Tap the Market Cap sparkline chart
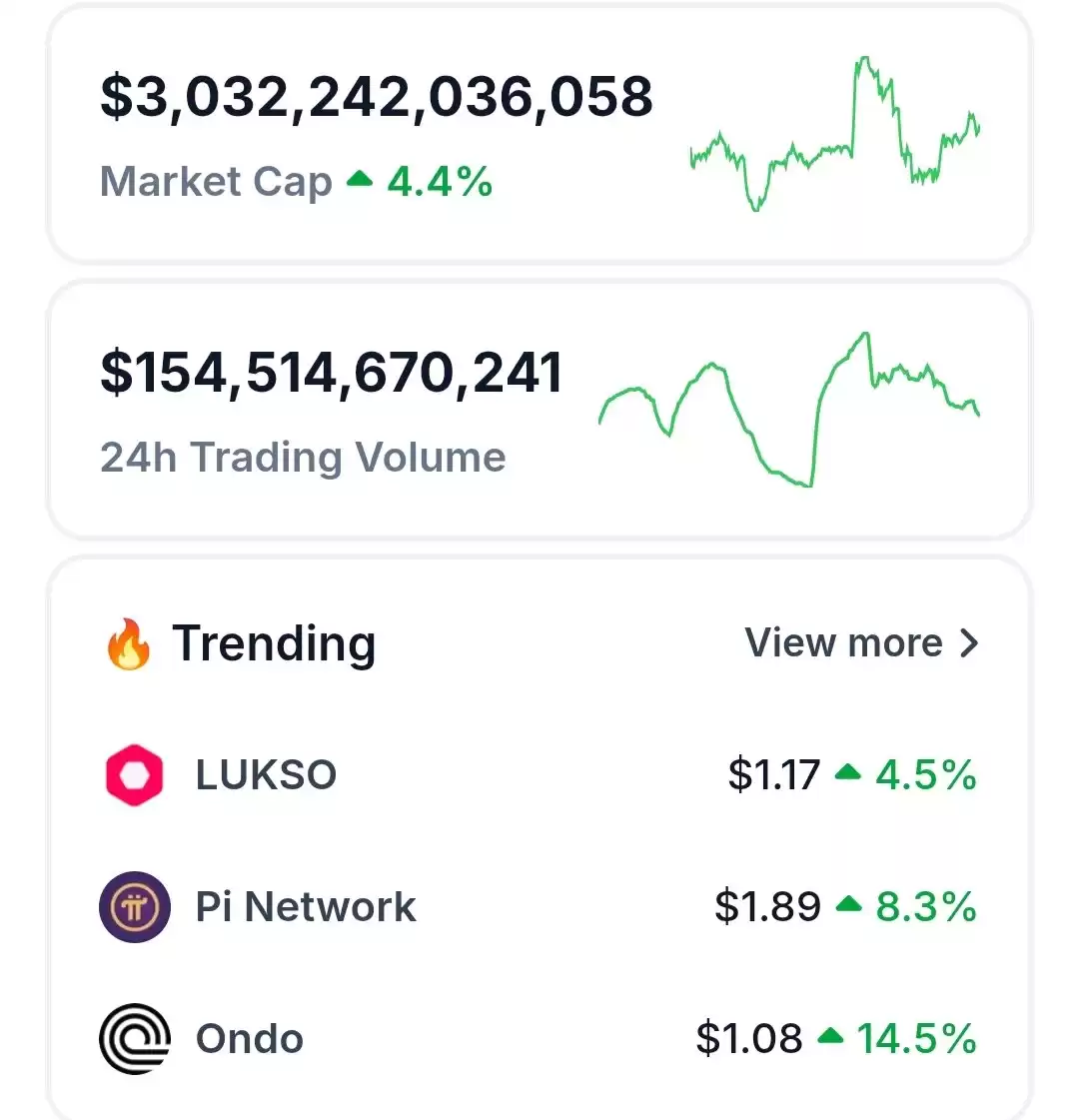The image size is (1079, 1120). coord(835,134)
